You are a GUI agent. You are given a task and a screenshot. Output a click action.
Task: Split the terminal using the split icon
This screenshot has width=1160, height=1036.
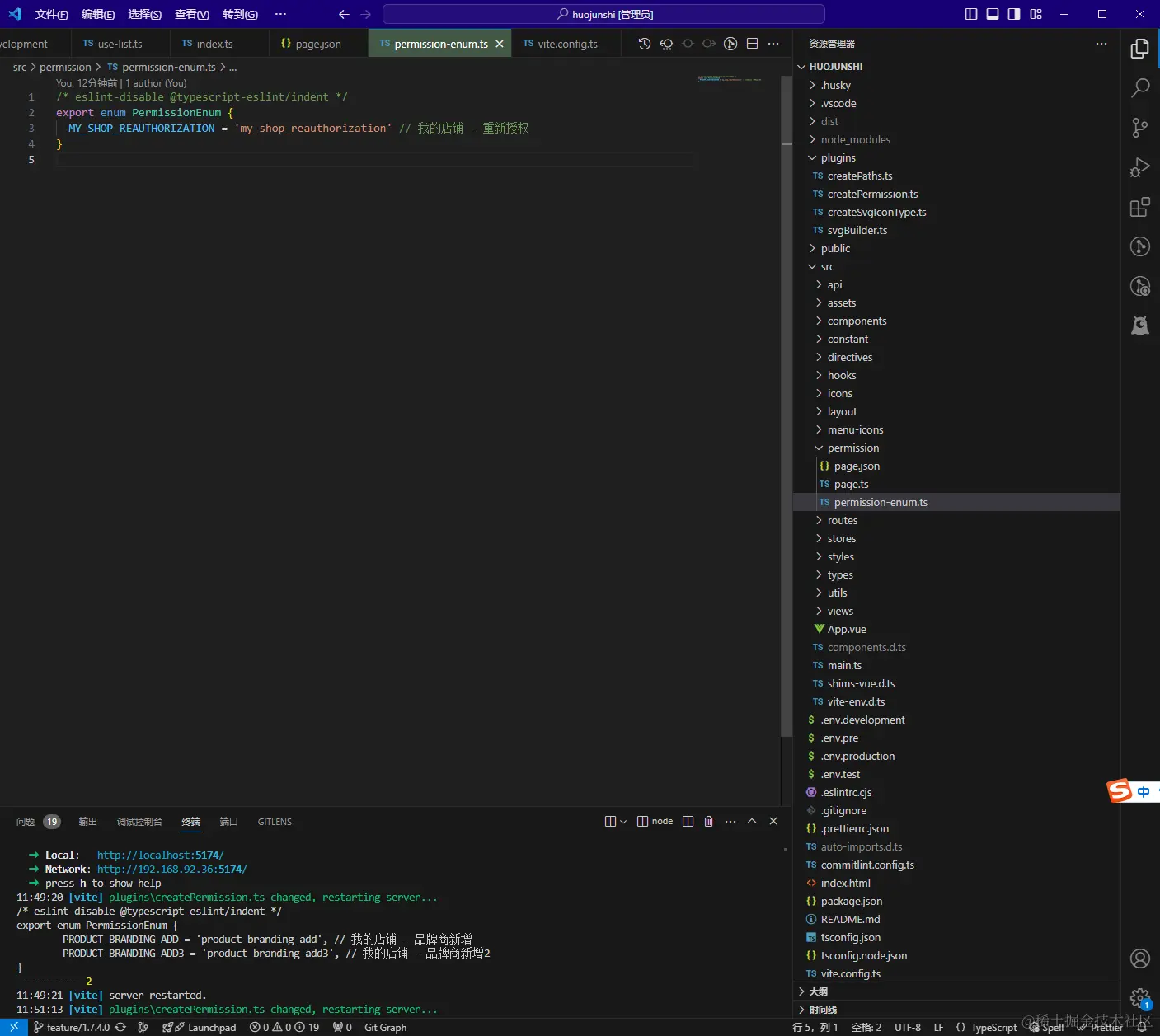pyautogui.click(x=688, y=821)
